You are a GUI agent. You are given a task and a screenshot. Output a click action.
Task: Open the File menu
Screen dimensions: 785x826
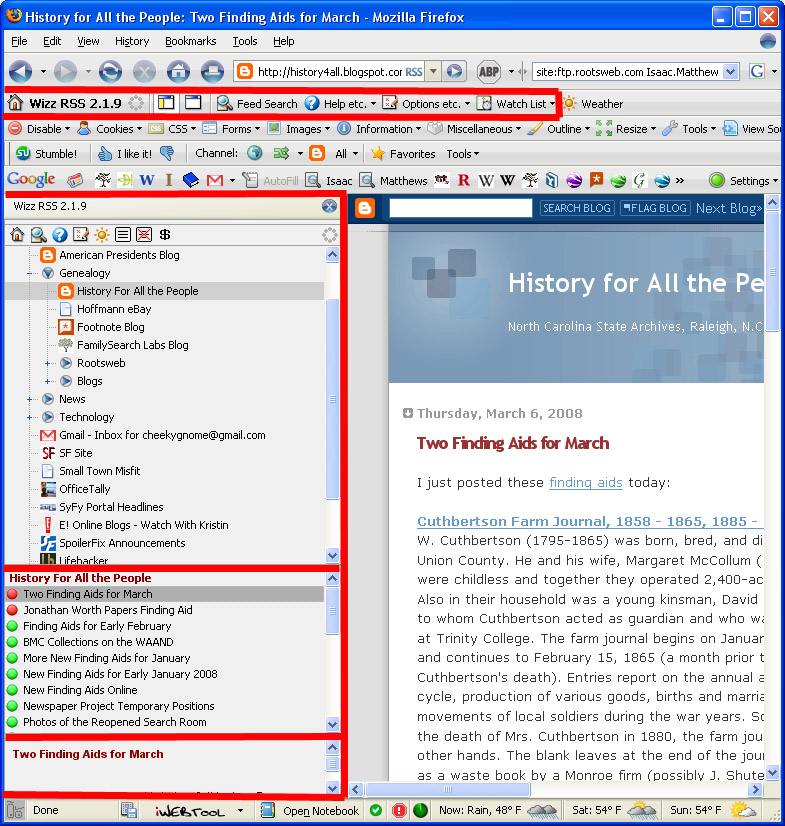tap(19, 41)
